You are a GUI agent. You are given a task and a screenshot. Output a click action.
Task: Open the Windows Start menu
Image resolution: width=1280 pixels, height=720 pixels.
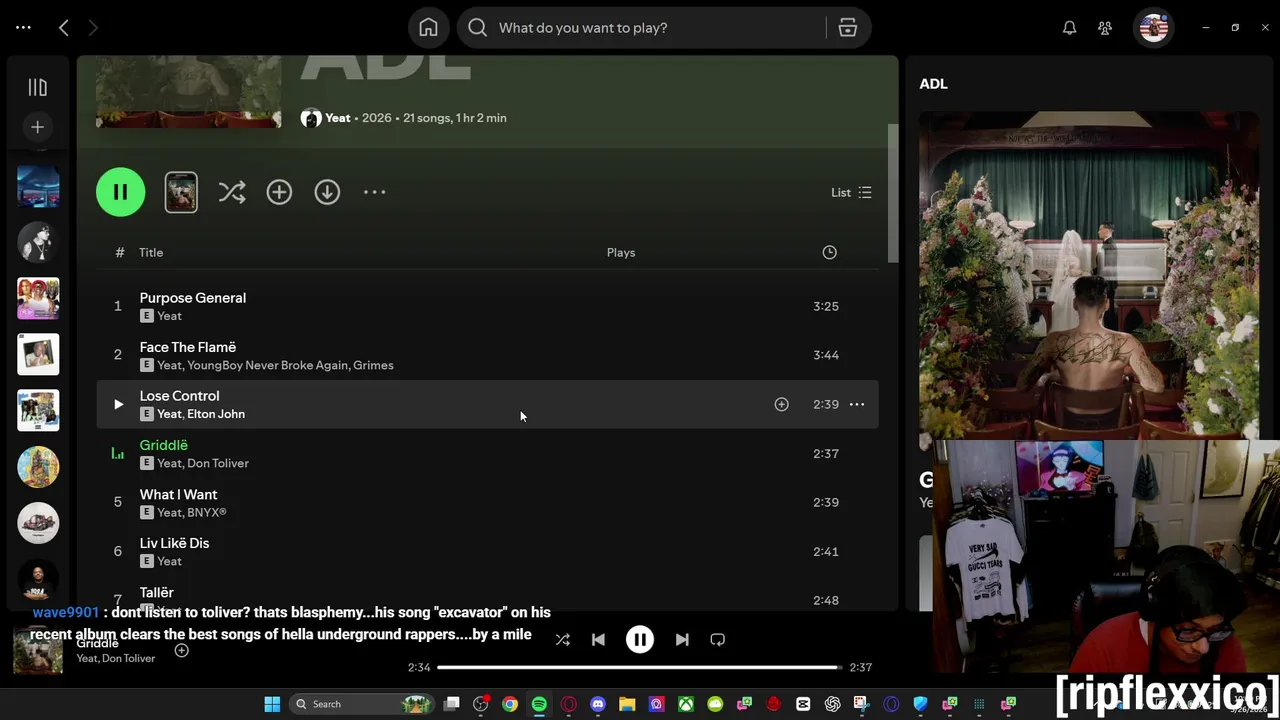tap(272, 704)
